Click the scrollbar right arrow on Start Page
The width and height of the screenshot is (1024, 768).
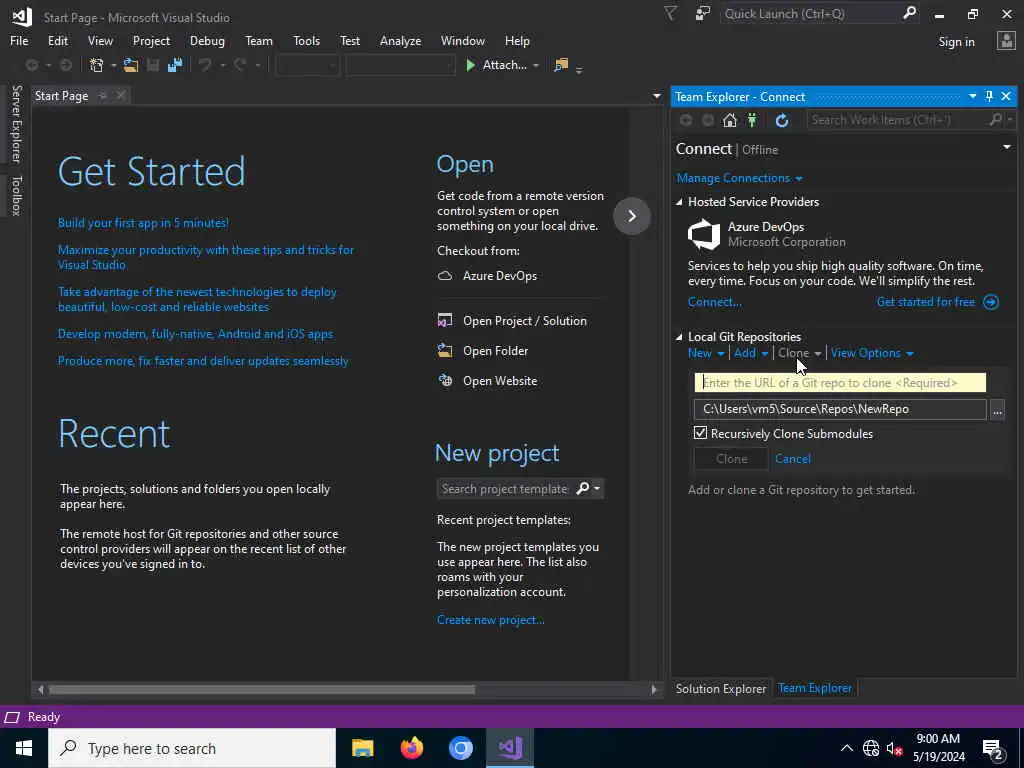[x=654, y=689]
